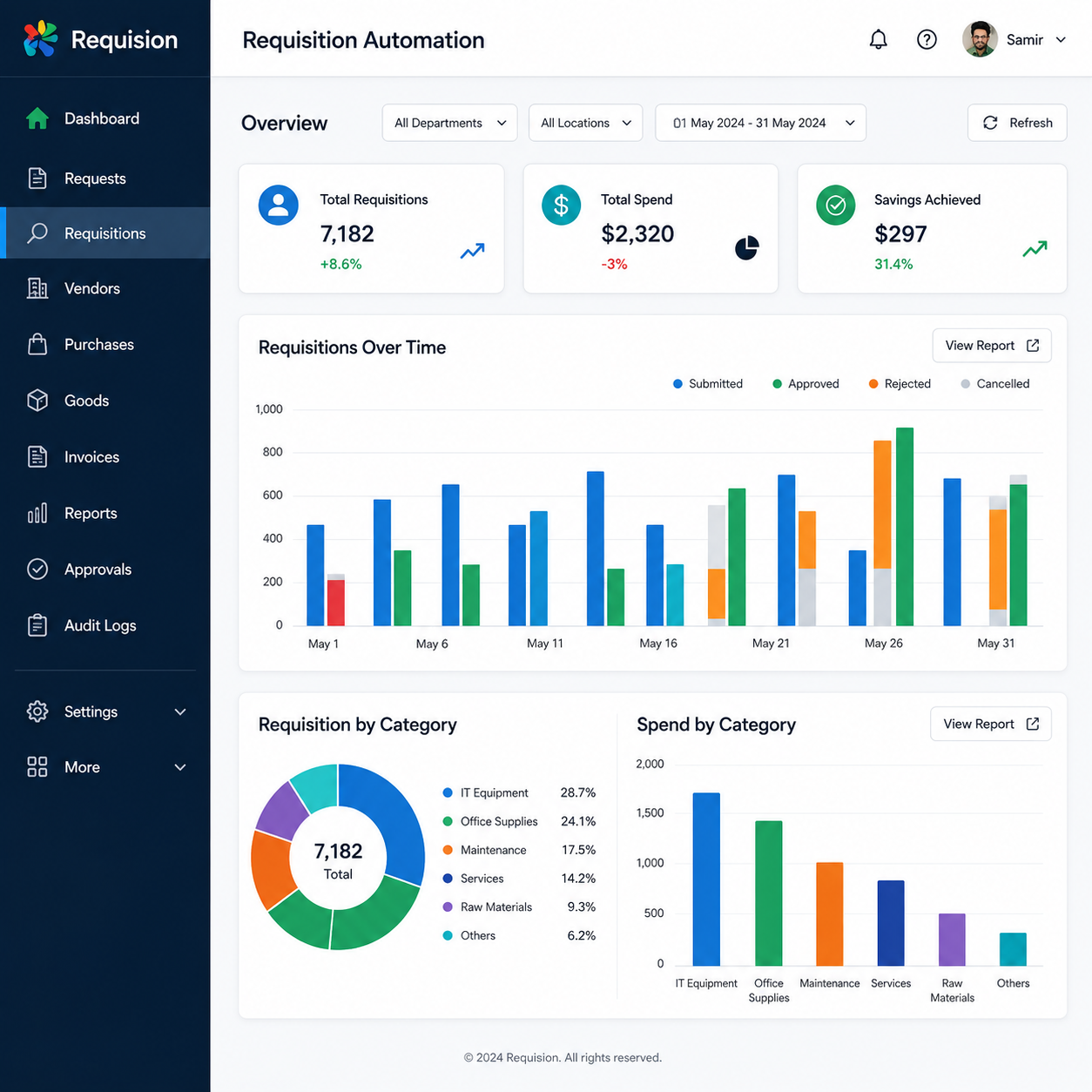The image size is (1092, 1092).
Task: Toggle the Approved series in chart legend
Action: coord(806,384)
